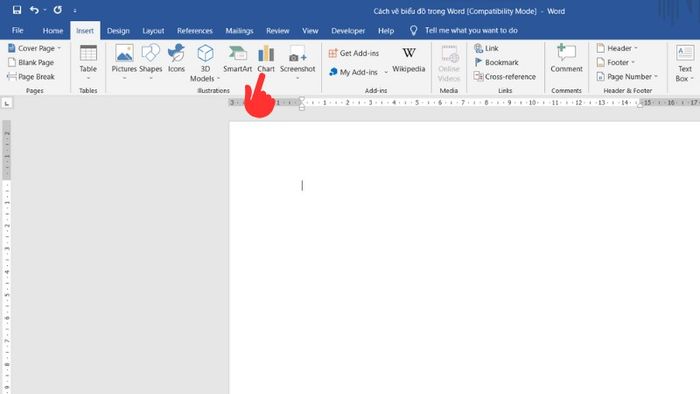Click the Pictures dropdown arrow
This screenshot has width=700, height=394.
tap(124, 79)
